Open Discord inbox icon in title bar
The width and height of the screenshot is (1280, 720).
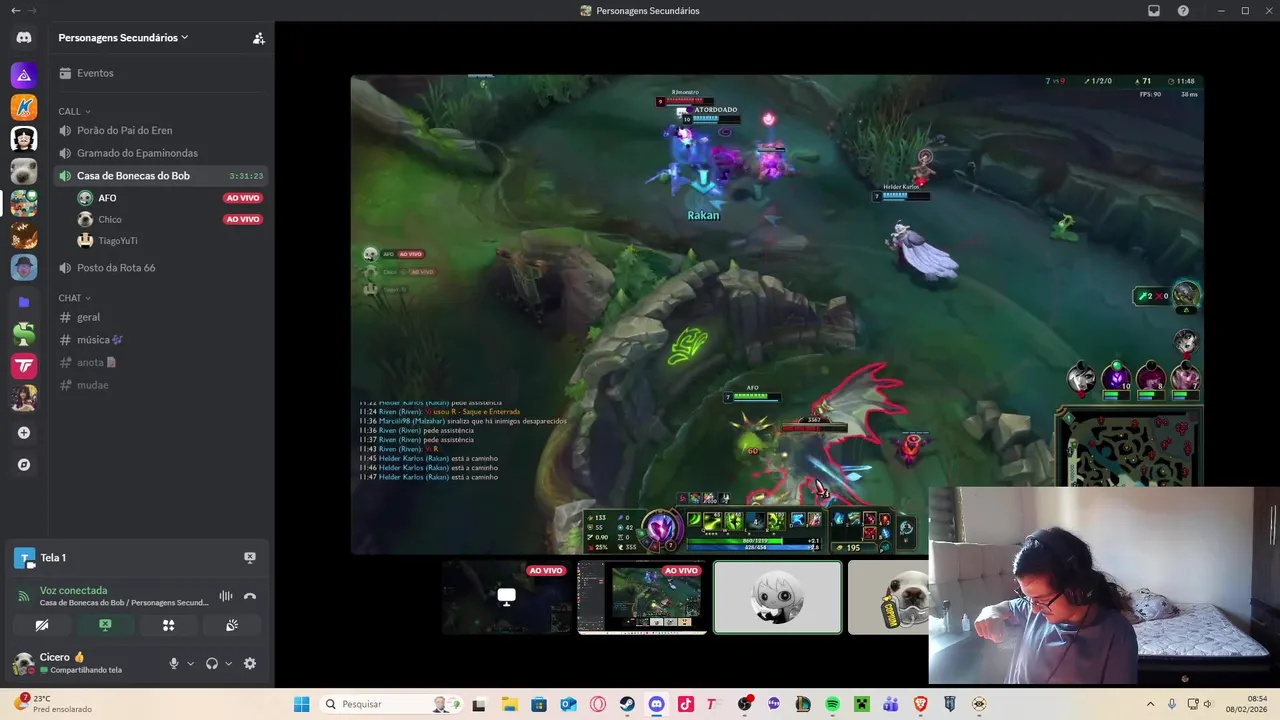[1154, 10]
